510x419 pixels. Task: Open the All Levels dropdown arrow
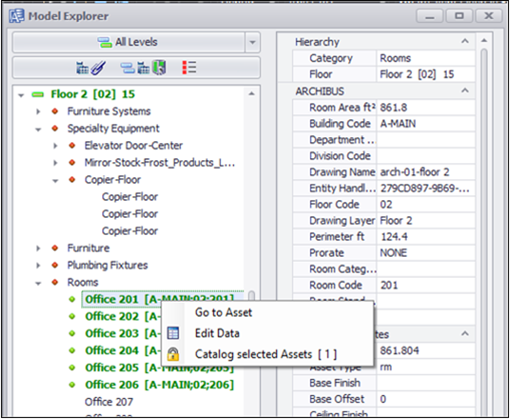tap(253, 42)
